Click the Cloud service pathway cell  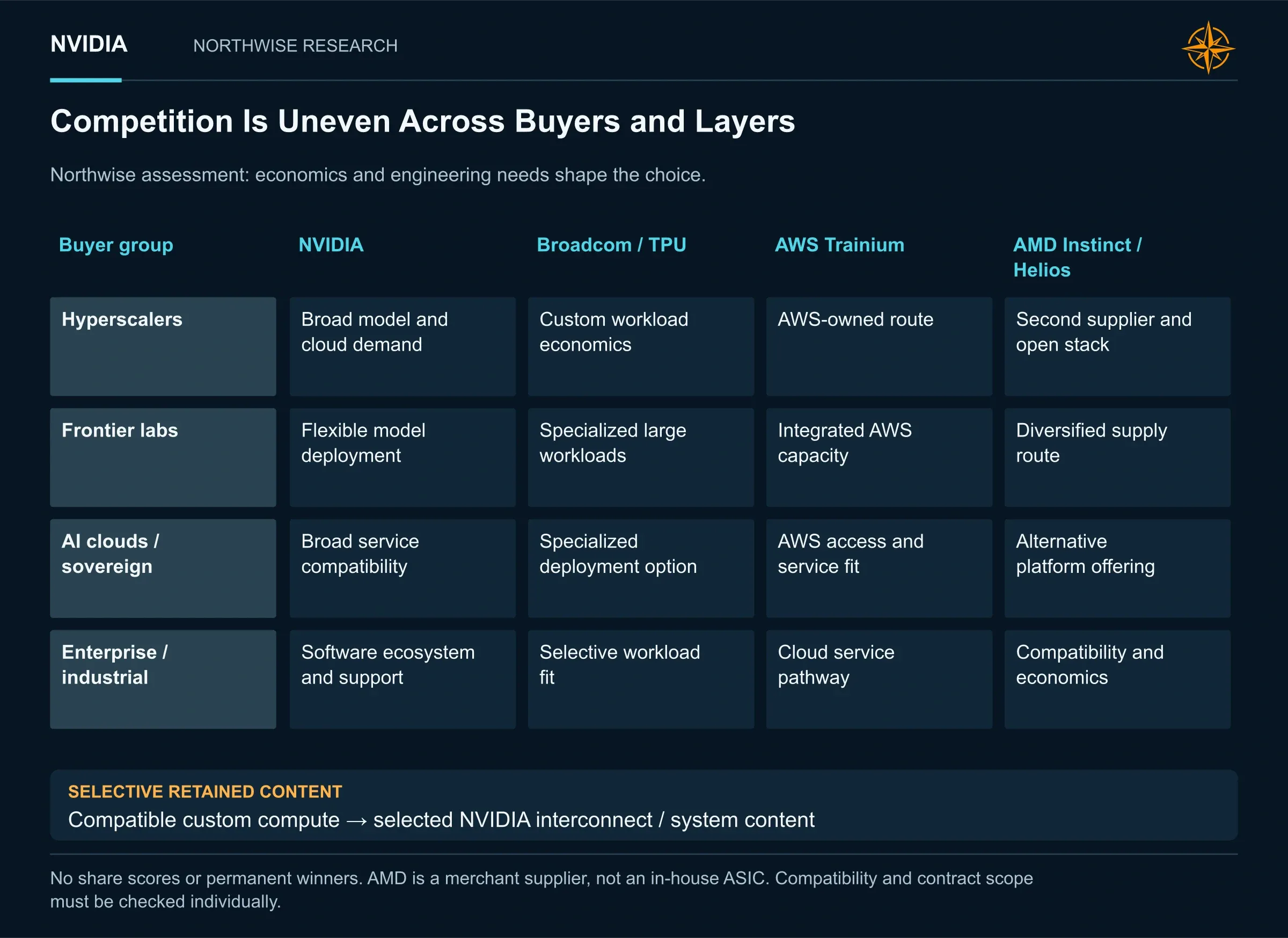[879, 679]
